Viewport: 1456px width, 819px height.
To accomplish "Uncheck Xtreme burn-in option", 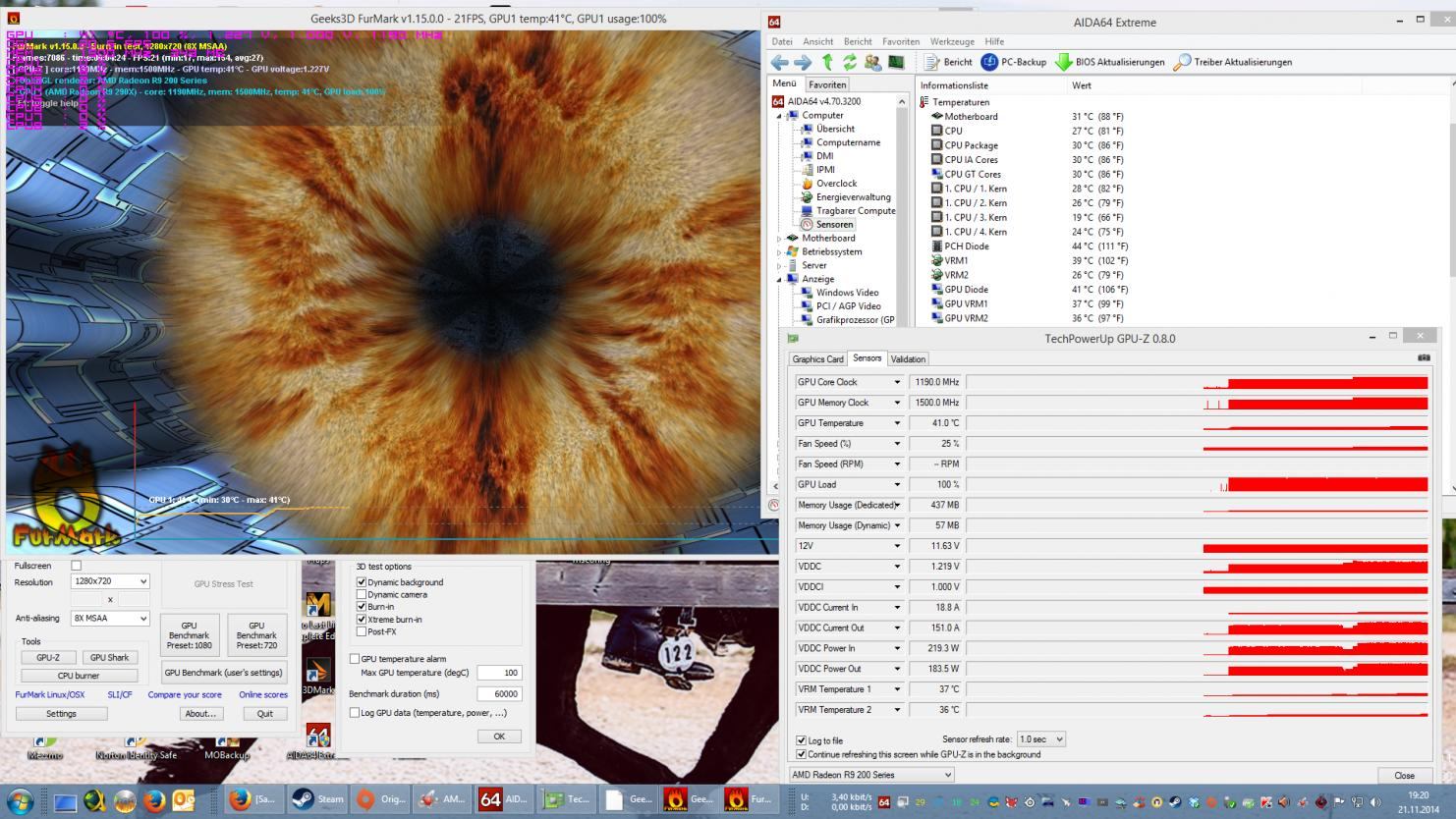I will (362, 620).
